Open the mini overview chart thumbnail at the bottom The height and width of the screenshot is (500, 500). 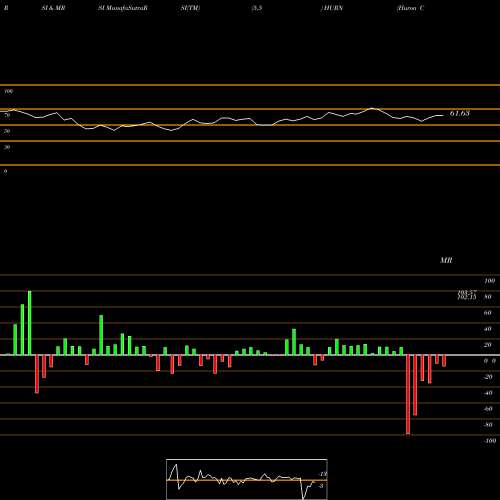pyautogui.click(x=247, y=479)
